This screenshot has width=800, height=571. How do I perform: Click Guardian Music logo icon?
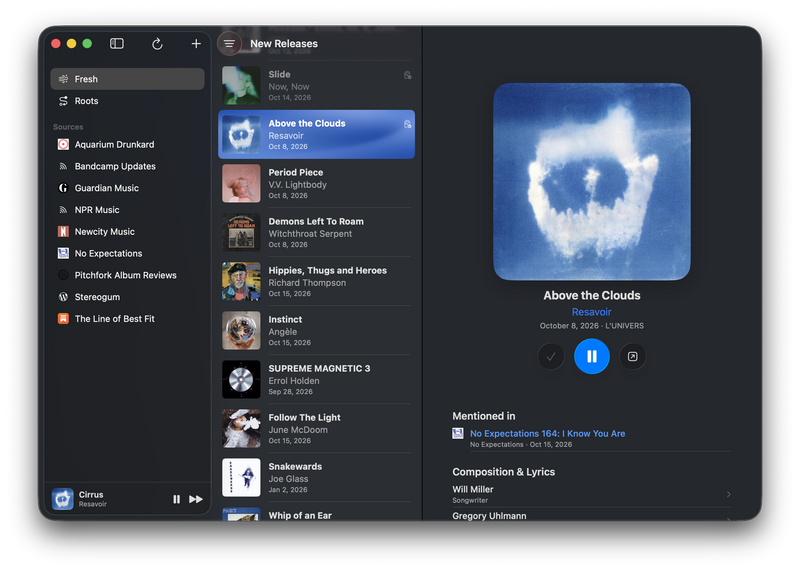click(x=63, y=188)
